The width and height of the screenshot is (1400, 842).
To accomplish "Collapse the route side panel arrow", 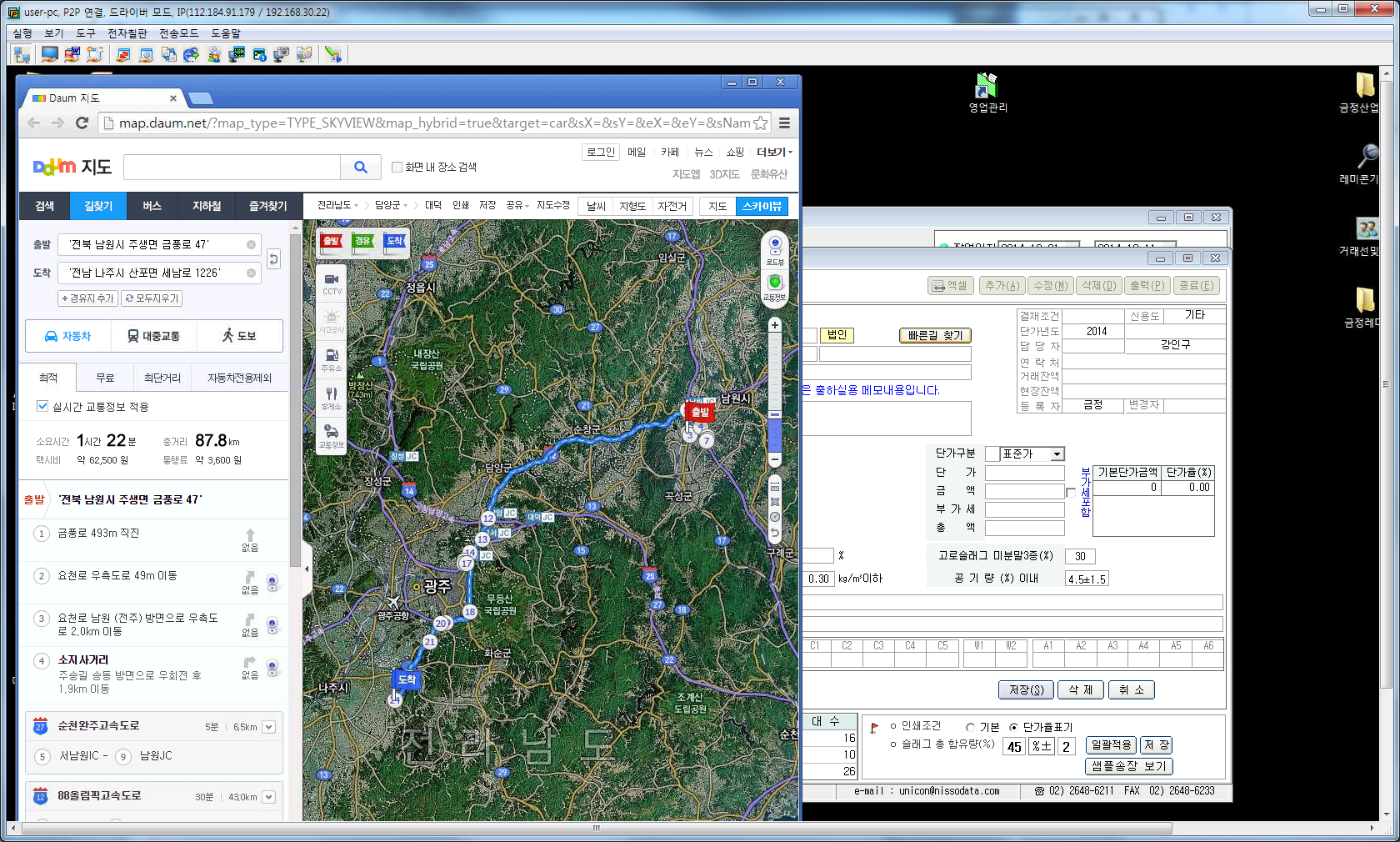I will [307, 569].
